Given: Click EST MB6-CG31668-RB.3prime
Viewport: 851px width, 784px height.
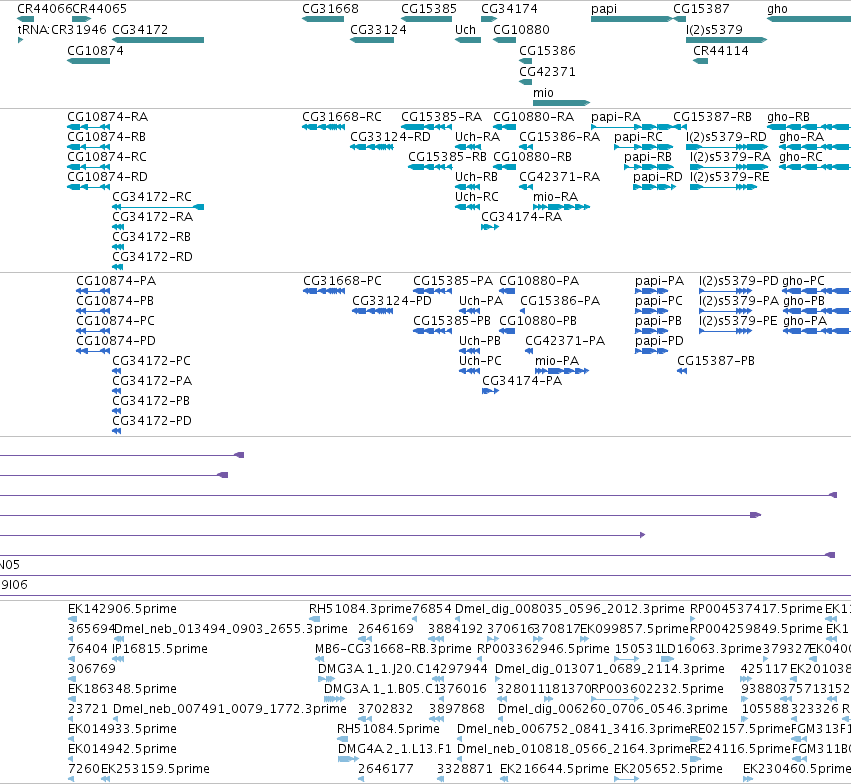Looking at the screenshot, I should [x=393, y=649].
